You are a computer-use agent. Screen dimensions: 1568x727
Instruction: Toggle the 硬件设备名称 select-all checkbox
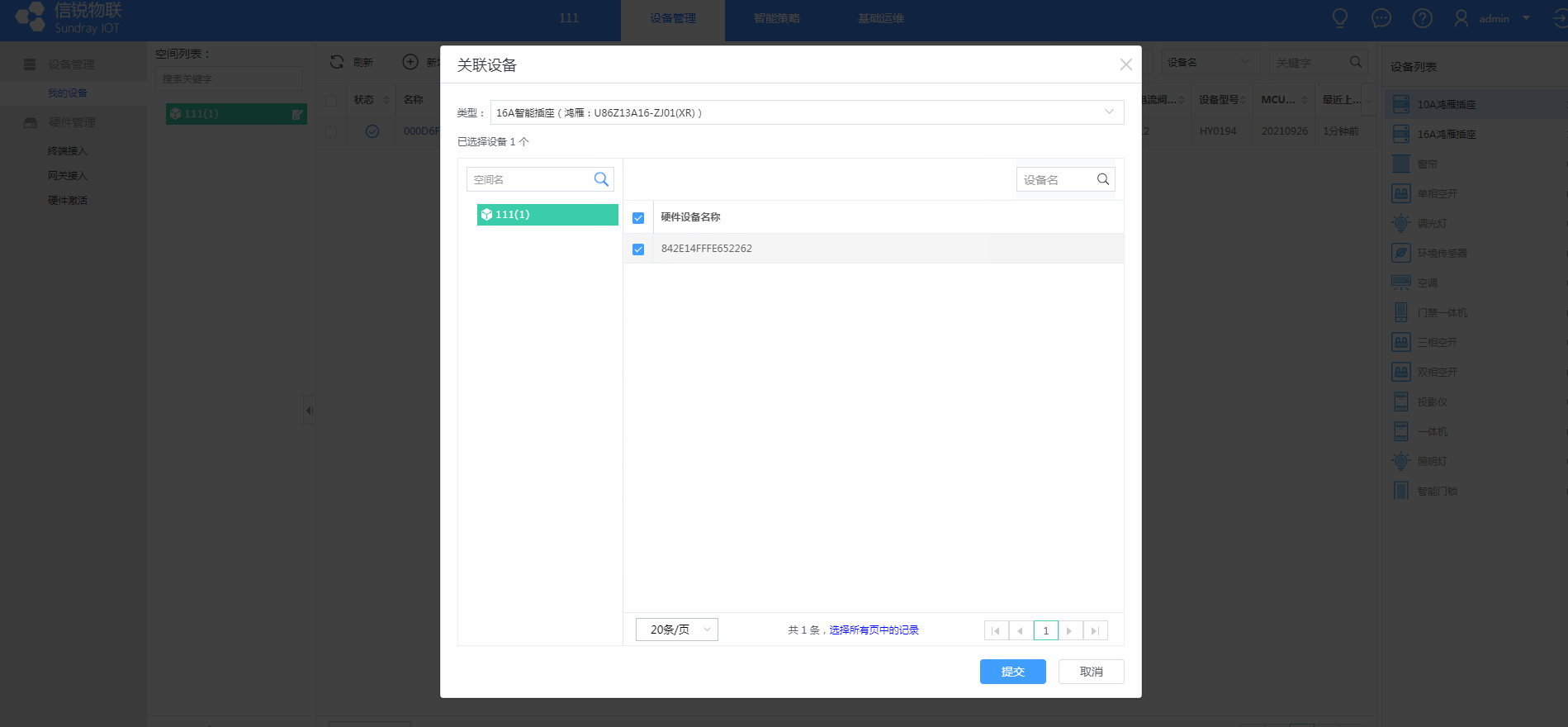[x=638, y=218]
